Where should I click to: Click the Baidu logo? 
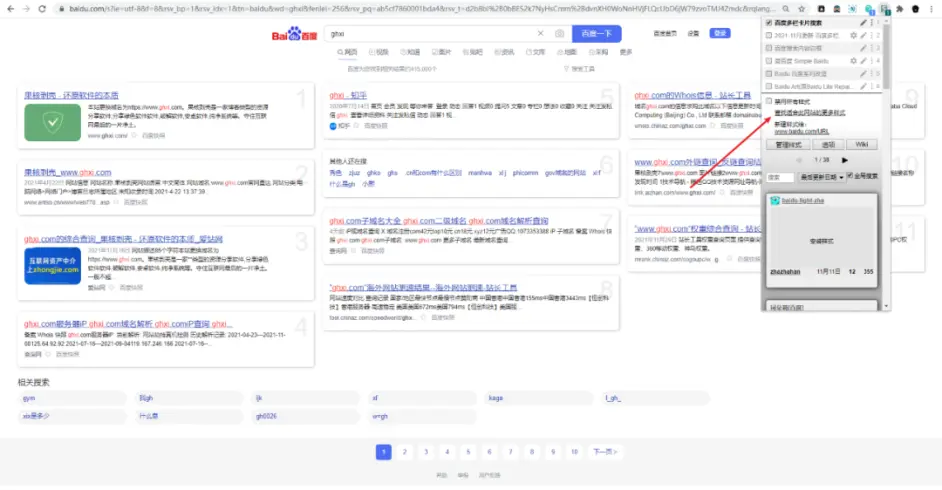[294, 34]
